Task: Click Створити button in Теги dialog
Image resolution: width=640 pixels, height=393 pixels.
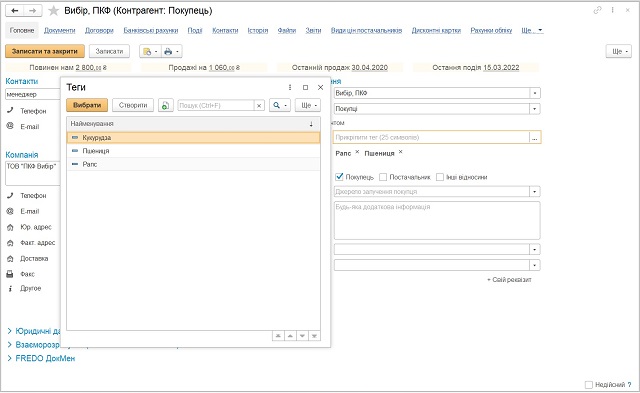Action: click(133, 105)
